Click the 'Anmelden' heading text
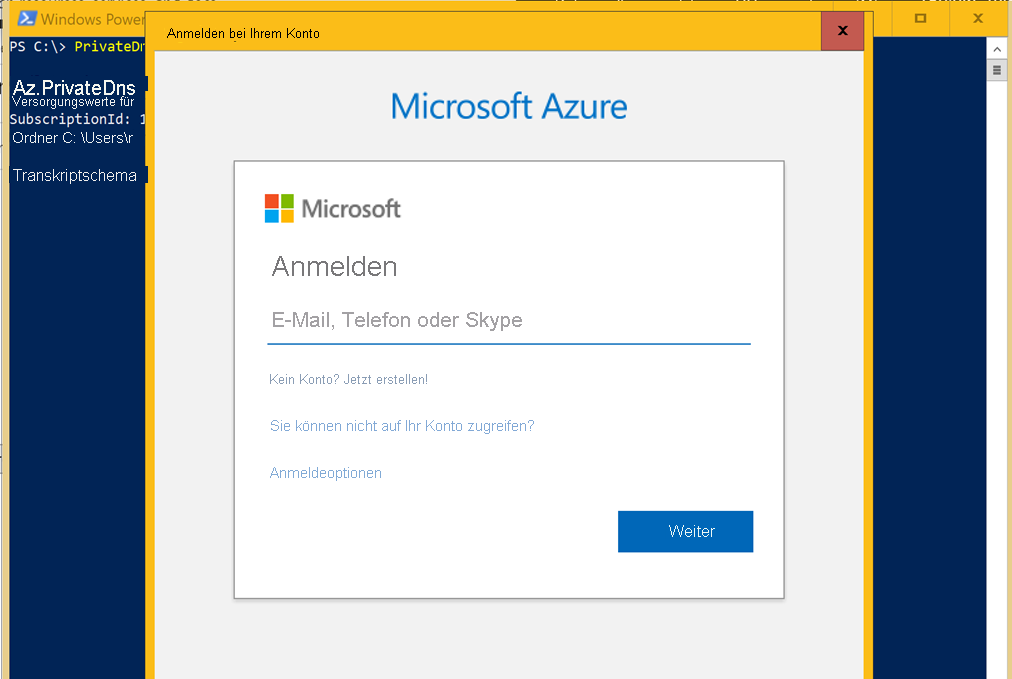Image resolution: width=1012 pixels, height=679 pixels. tap(334, 267)
